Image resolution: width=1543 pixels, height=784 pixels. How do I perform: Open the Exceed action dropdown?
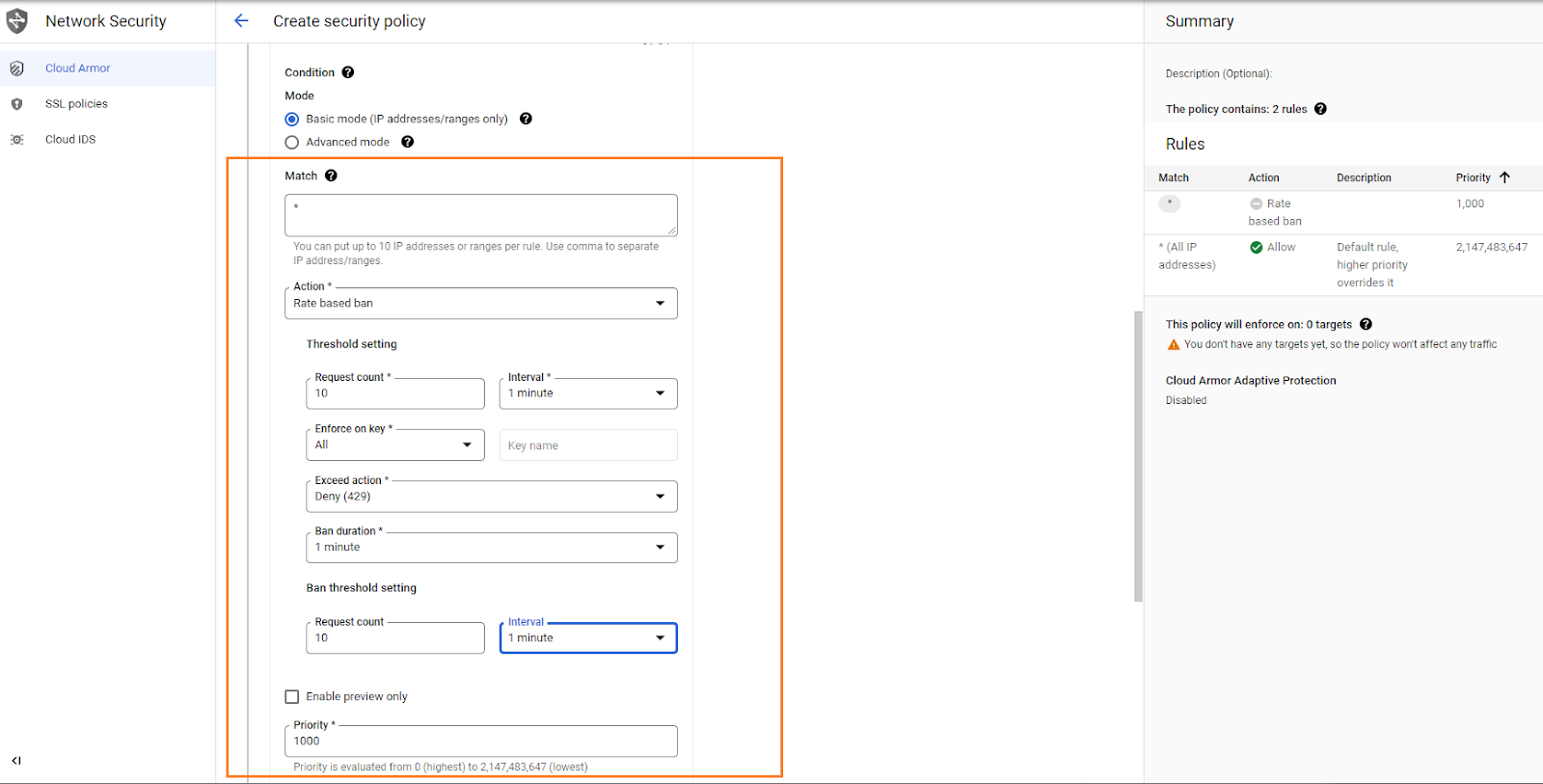(x=492, y=497)
